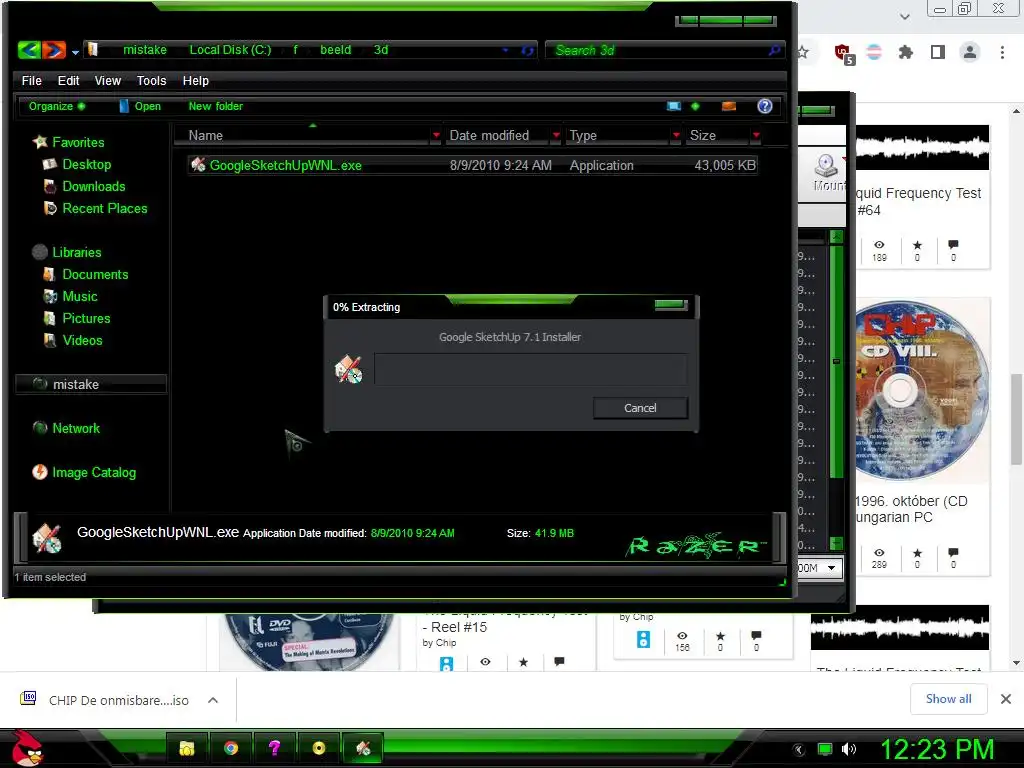The image size is (1024, 768).
Task: Open Date modified column filter arrow
Action: 556,135
